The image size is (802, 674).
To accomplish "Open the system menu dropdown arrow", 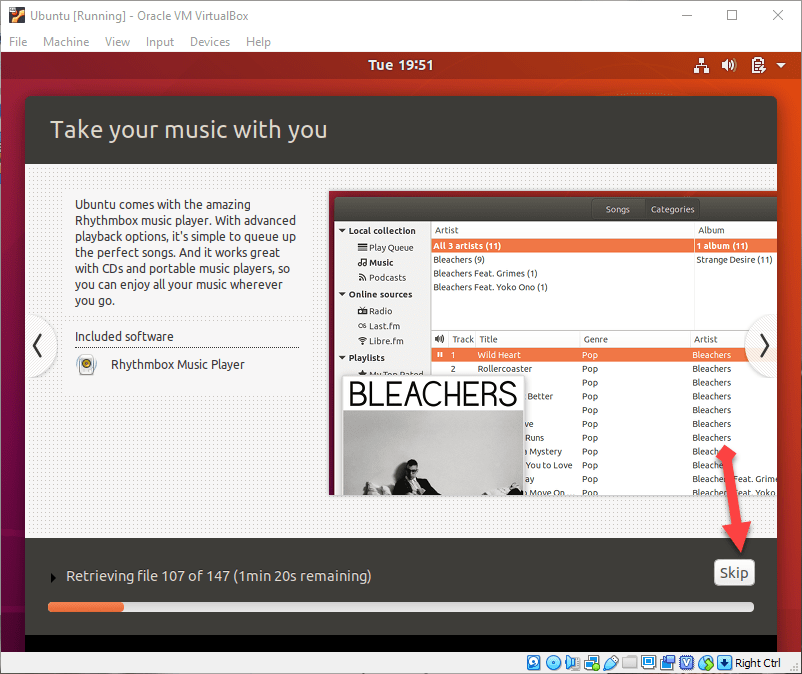I will click(779, 66).
